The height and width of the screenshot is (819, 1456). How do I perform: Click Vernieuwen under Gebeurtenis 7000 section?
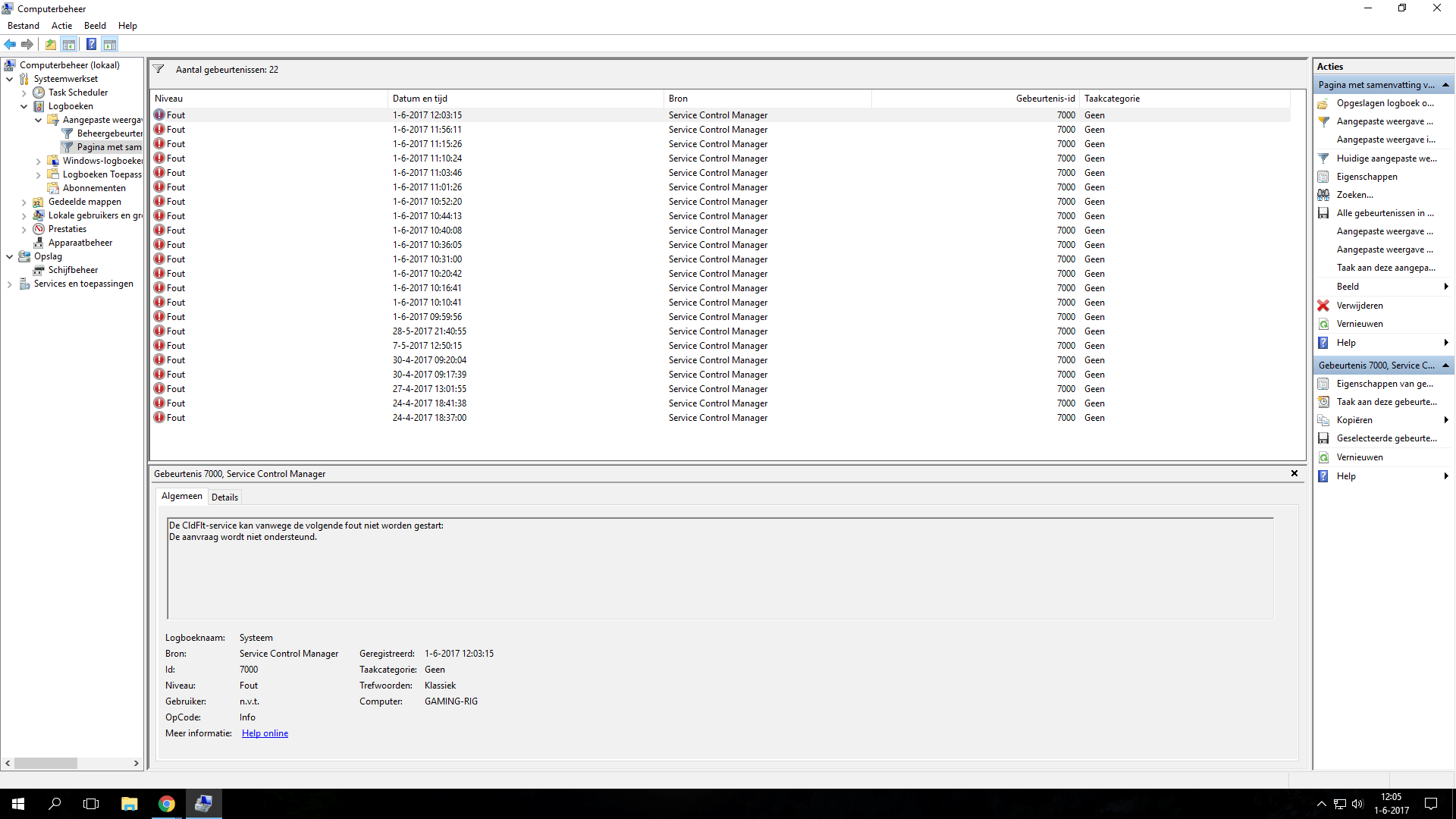click(1359, 457)
